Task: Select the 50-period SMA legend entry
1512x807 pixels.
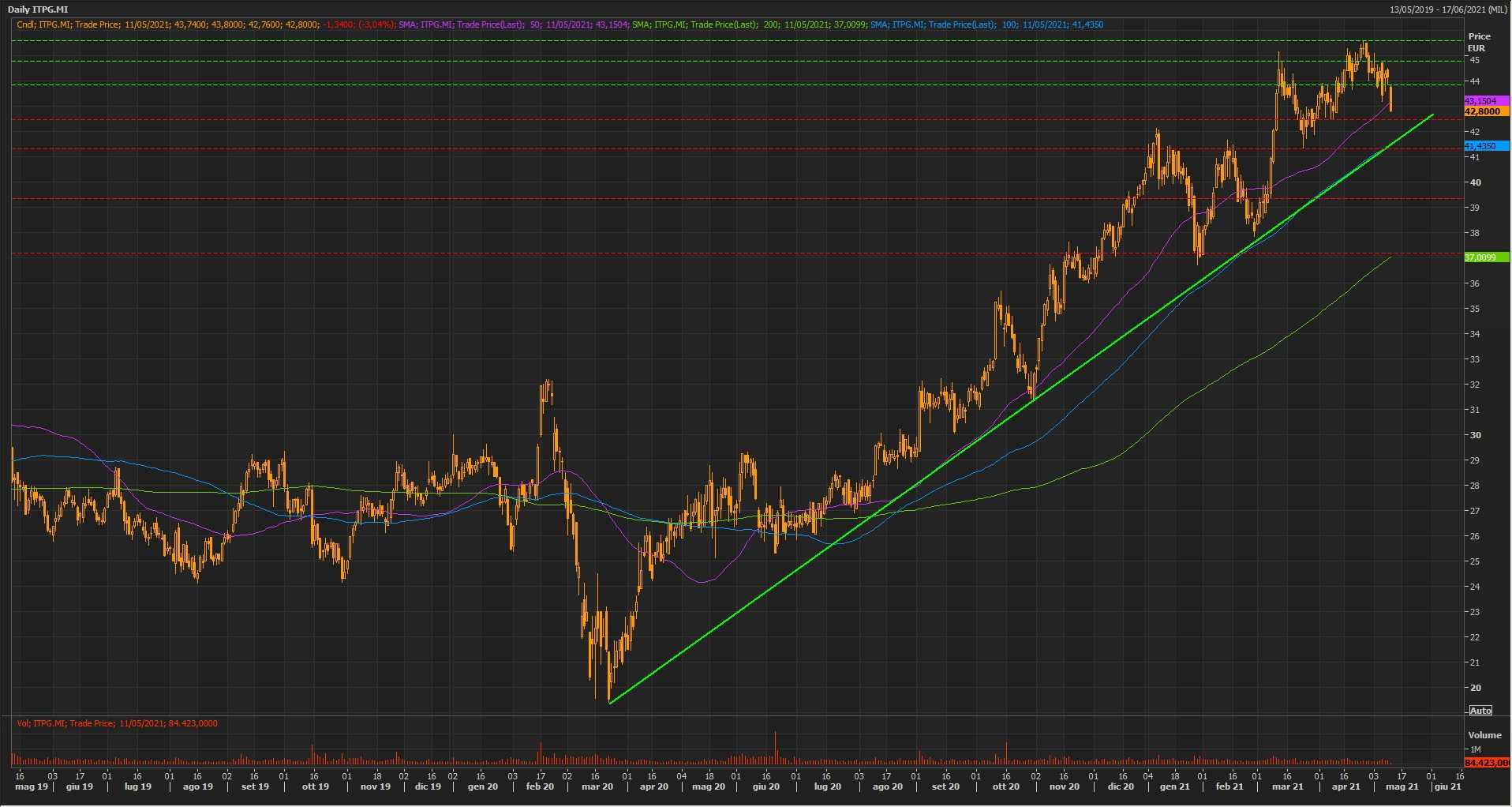Action: point(513,24)
